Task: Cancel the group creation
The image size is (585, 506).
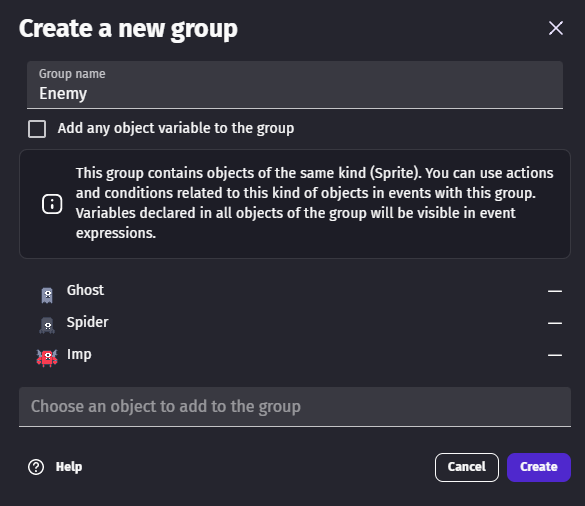Action: click(x=467, y=467)
